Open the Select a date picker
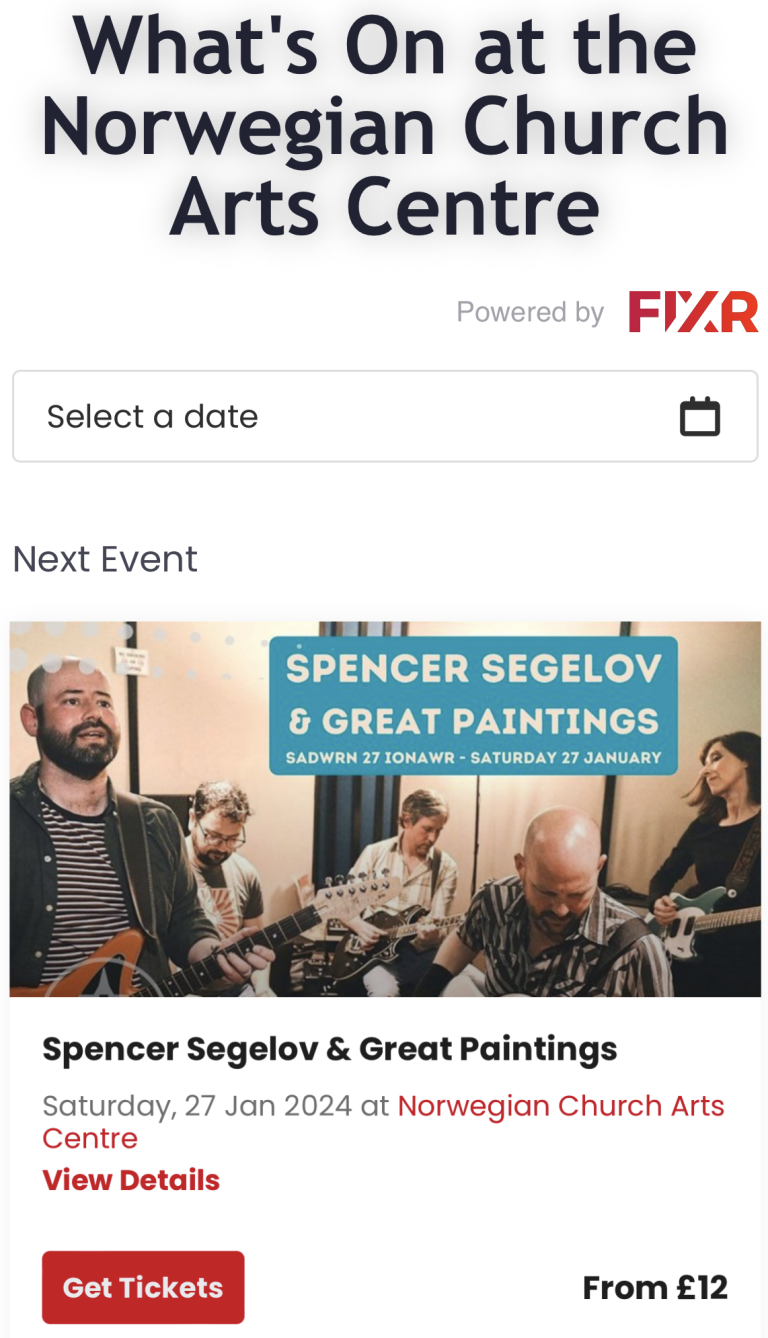This screenshot has height=1338, width=768. 385,416
